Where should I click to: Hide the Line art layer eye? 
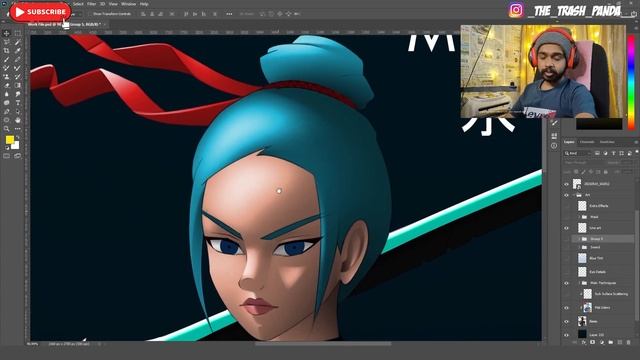(x=566, y=228)
